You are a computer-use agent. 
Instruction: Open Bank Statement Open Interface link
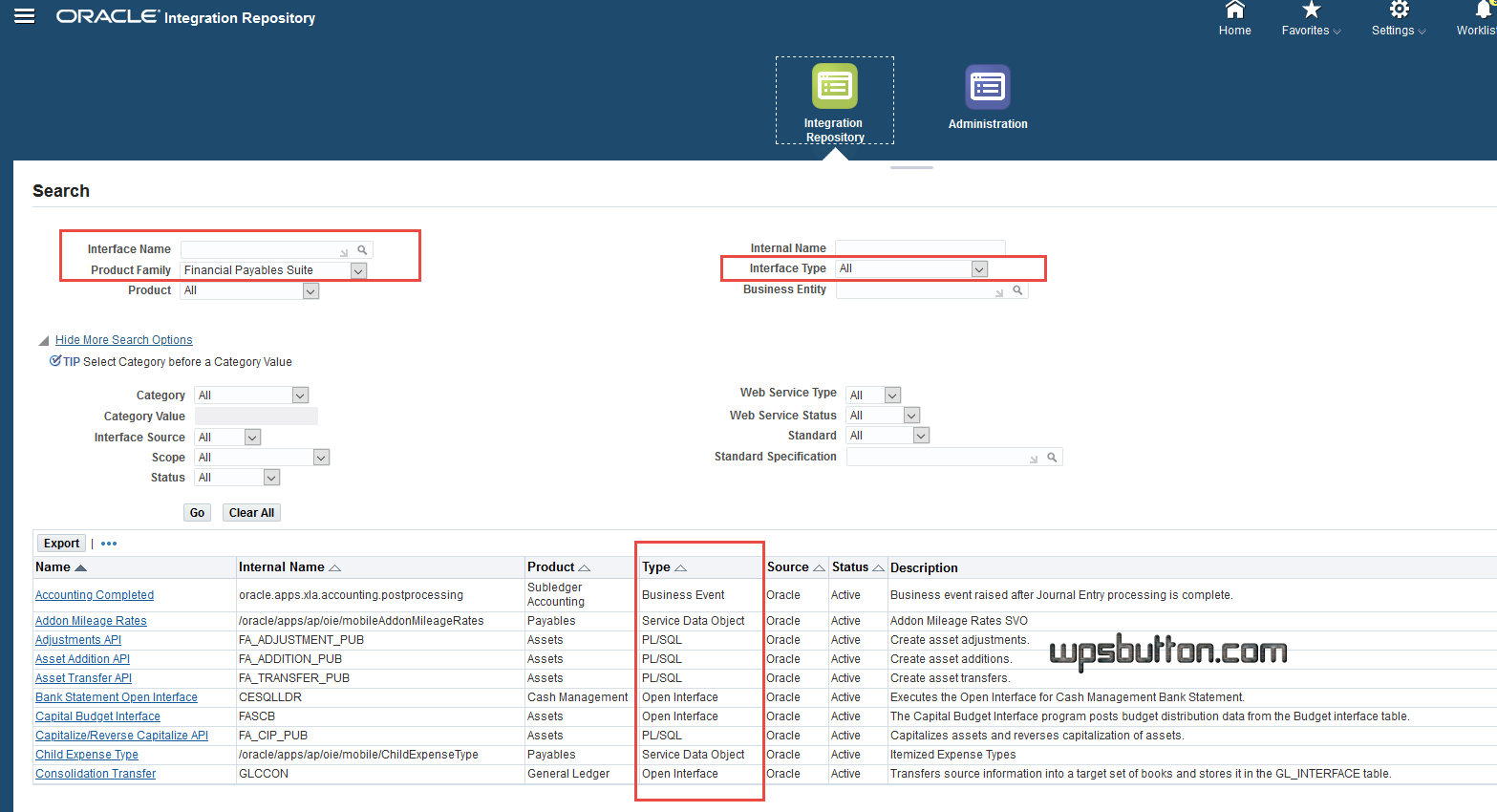117,697
